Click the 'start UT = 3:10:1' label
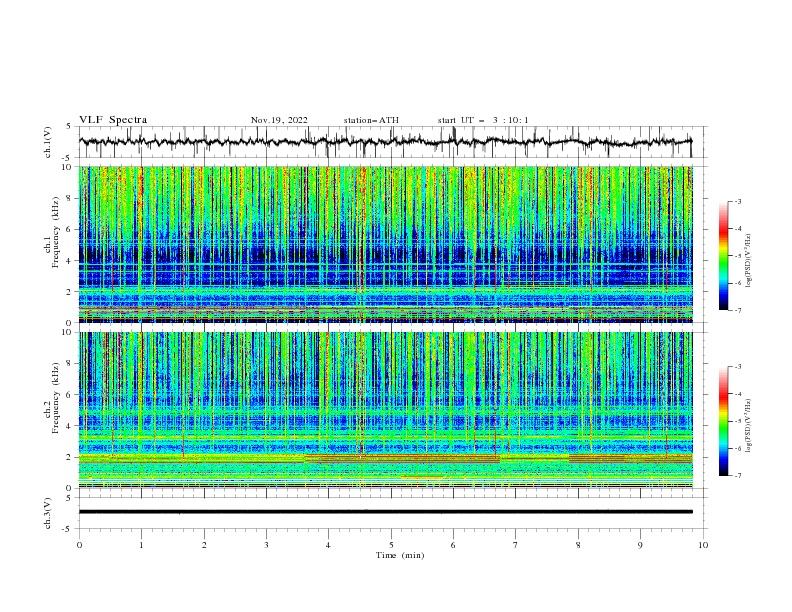The height and width of the screenshot is (612, 792). click(x=483, y=120)
